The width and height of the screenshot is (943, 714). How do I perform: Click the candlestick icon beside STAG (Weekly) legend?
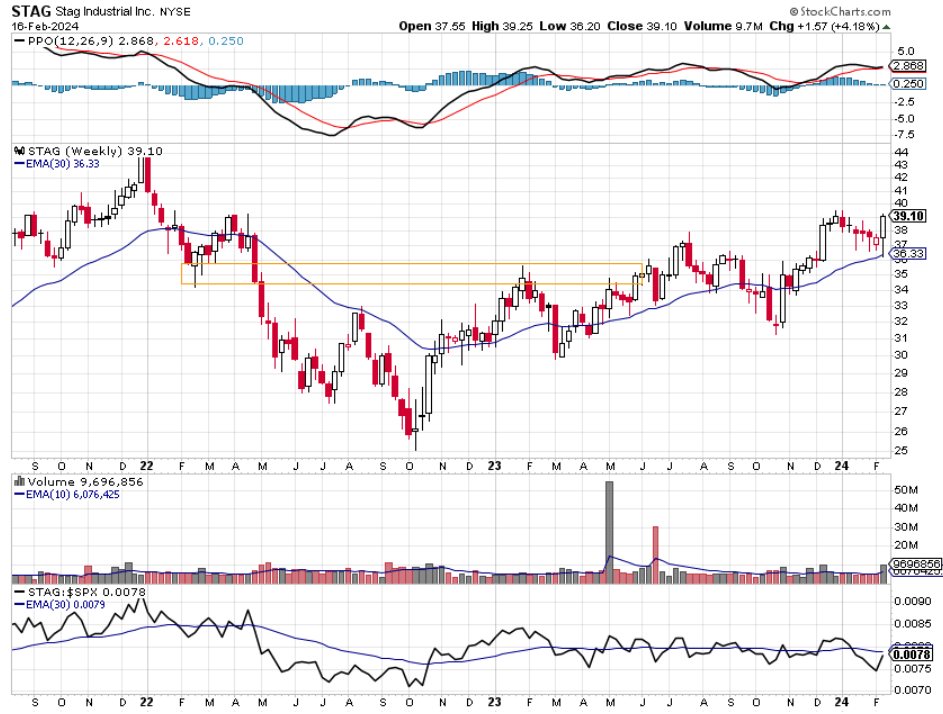tap(21, 151)
